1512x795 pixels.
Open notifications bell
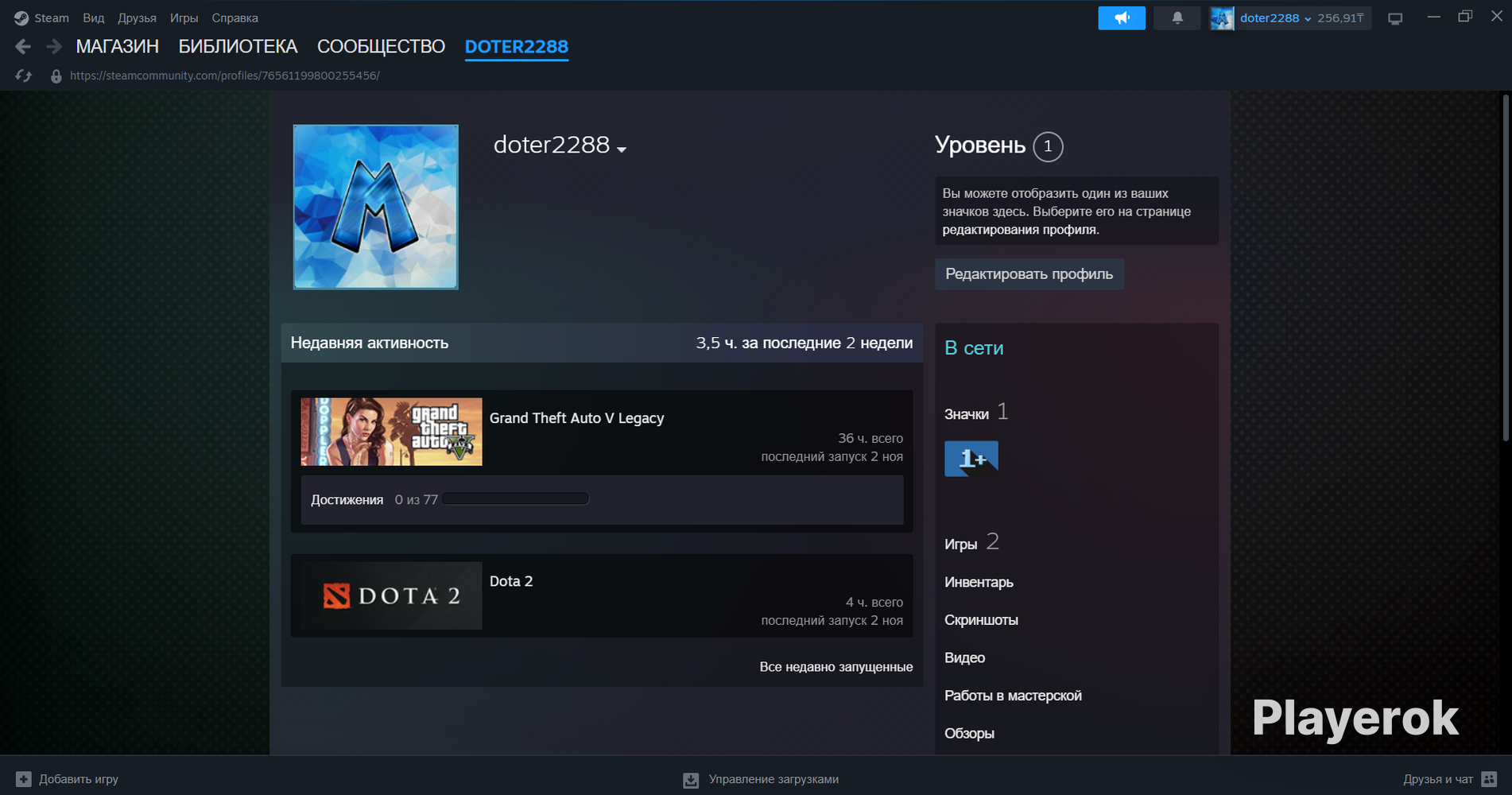[x=1177, y=17]
